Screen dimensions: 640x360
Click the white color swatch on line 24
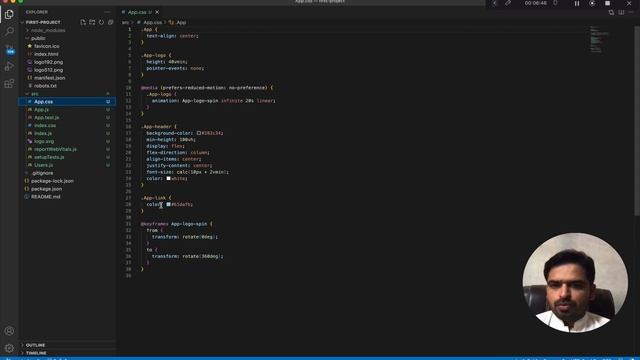pyautogui.click(x=169, y=178)
